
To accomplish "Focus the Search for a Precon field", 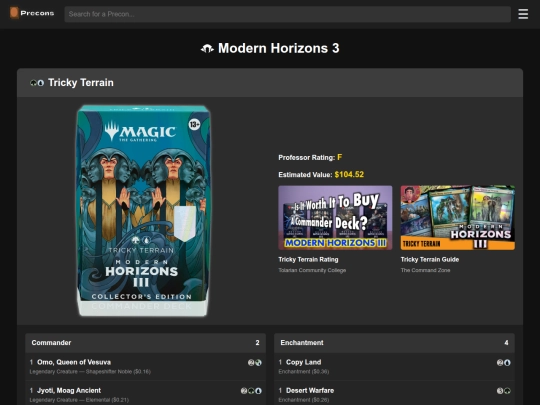I will click(288, 14).
